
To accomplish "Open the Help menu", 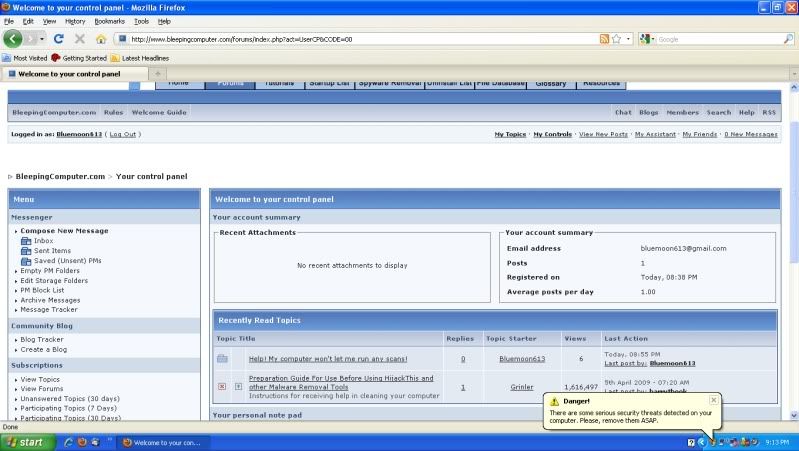I will tap(164, 21).
